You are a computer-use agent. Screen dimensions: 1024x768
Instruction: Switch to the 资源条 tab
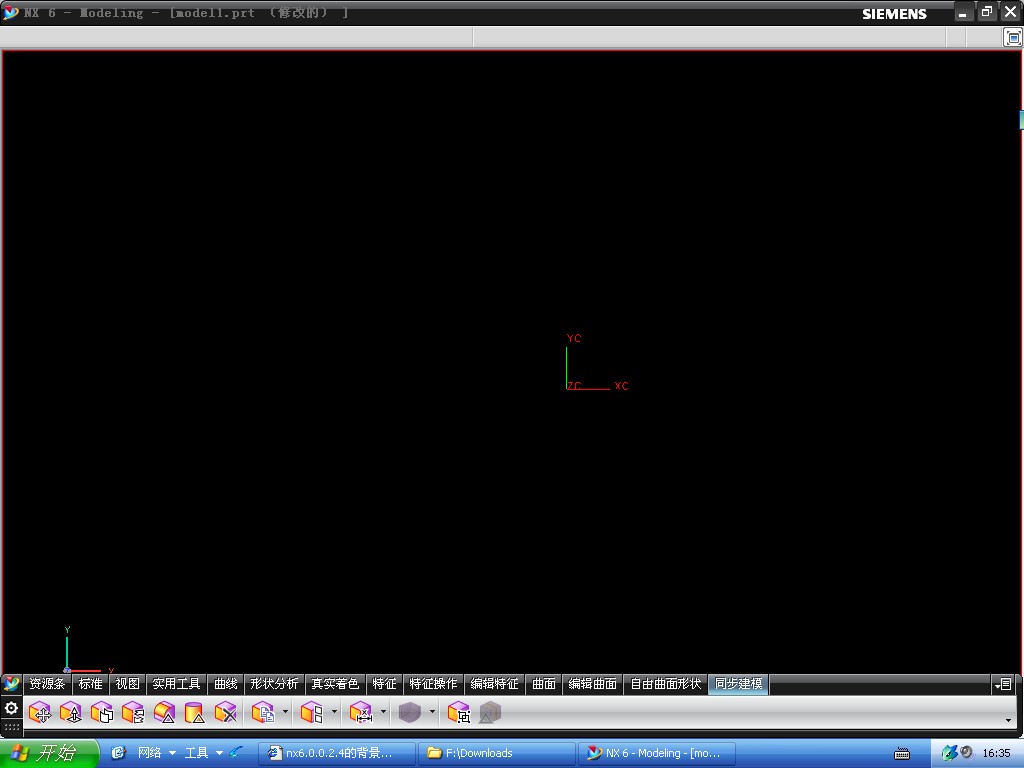point(47,684)
